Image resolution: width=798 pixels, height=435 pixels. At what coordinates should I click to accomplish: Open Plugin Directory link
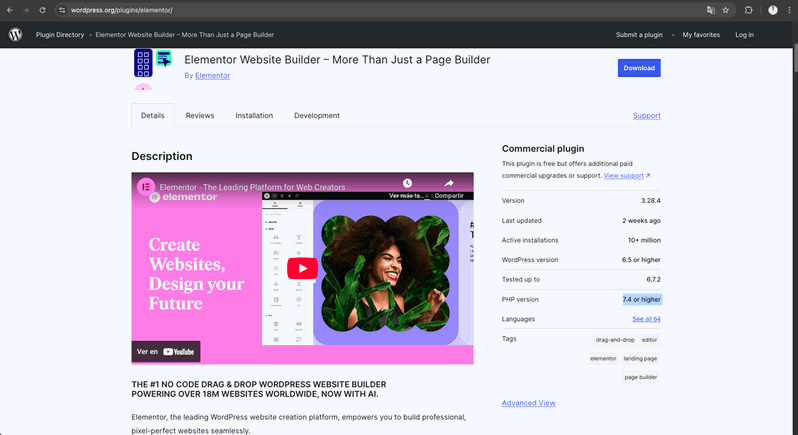point(60,35)
